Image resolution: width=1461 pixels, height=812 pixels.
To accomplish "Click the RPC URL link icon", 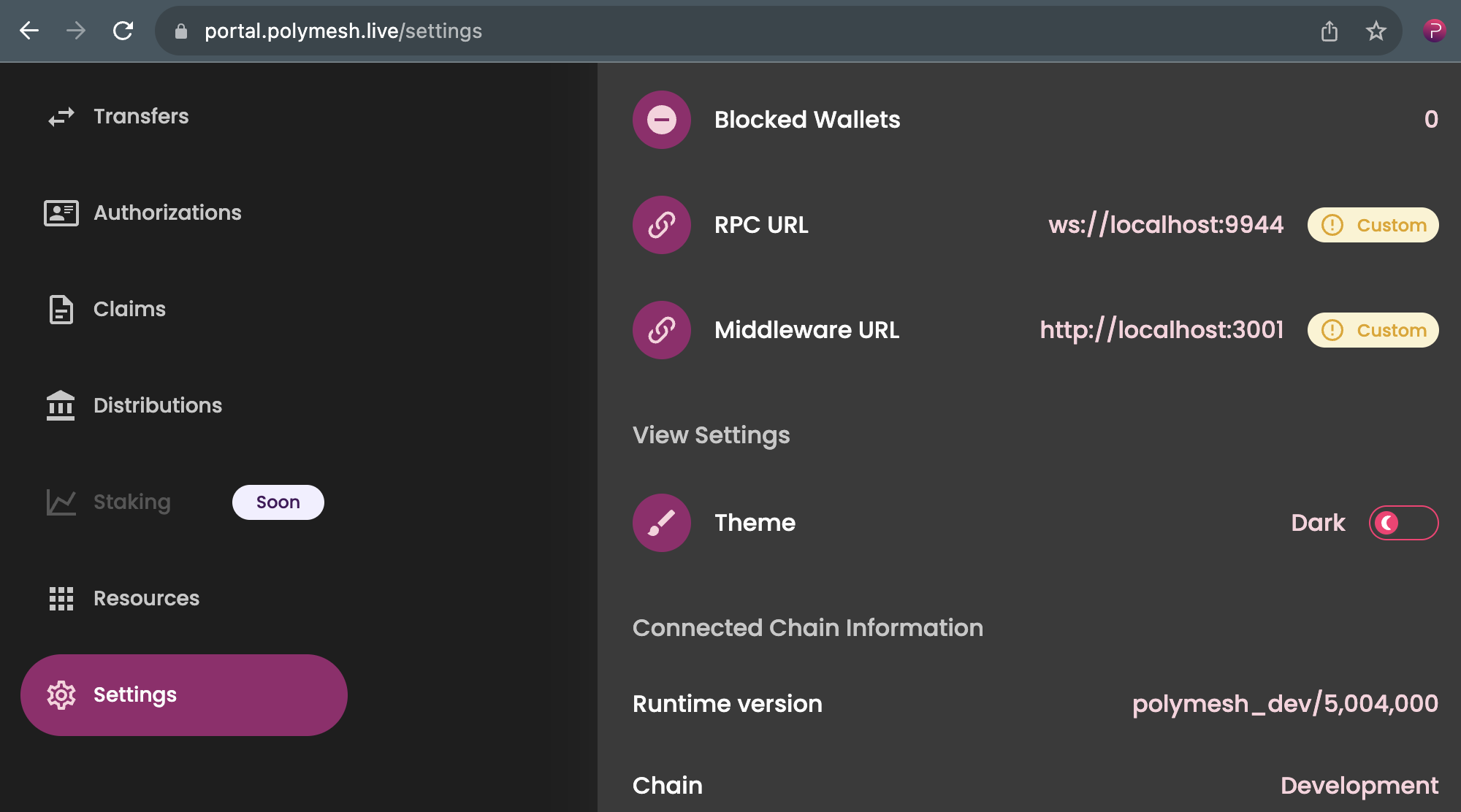I will 661,224.
